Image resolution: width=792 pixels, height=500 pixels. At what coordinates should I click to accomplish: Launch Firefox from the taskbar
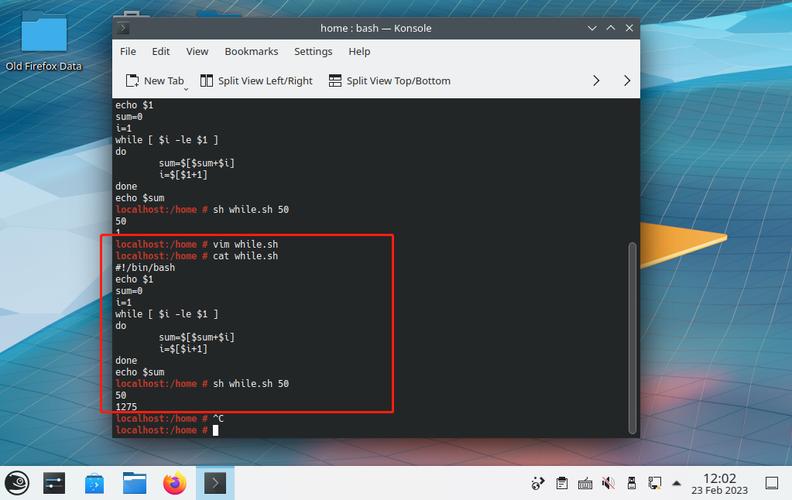point(175,483)
